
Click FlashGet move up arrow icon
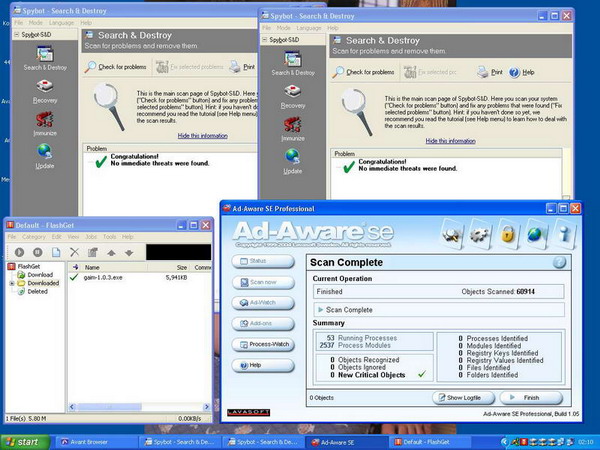[x=111, y=253]
